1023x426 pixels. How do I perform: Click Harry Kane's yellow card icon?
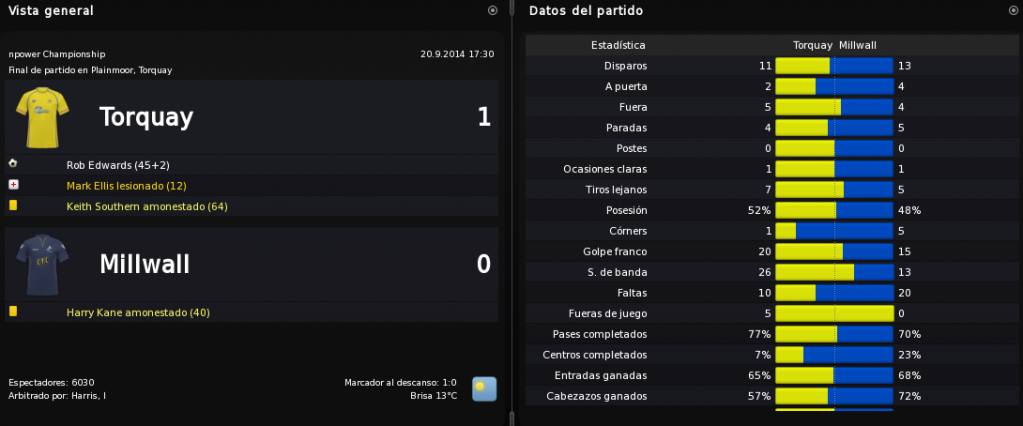click(x=13, y=312)
